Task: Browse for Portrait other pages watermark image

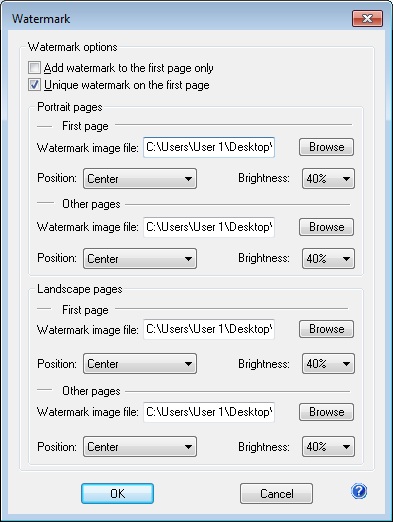Action: (x=326, y=227)
